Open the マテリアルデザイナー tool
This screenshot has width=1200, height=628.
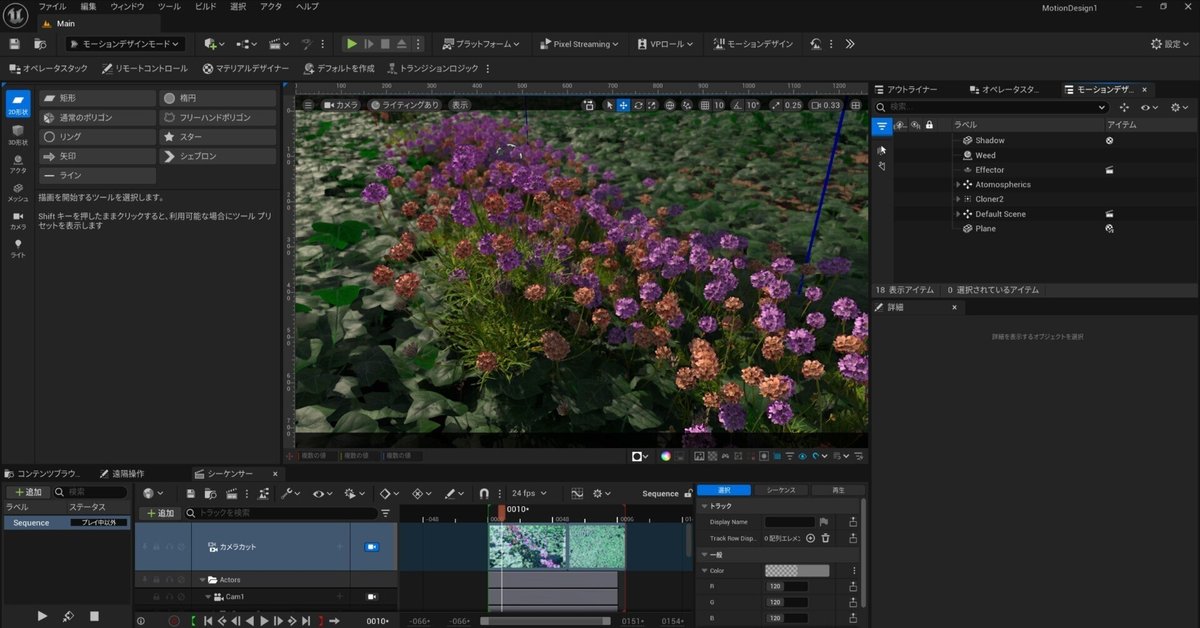[x=245, y=68]
